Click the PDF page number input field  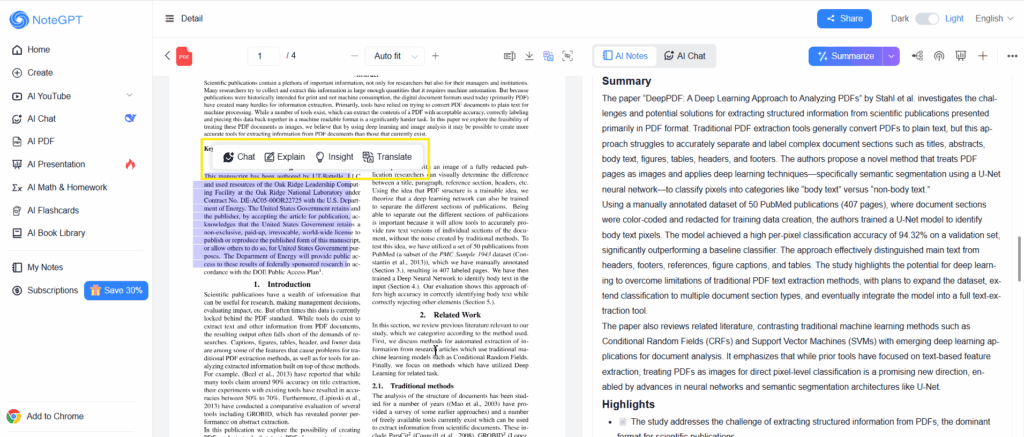point(264,56)
